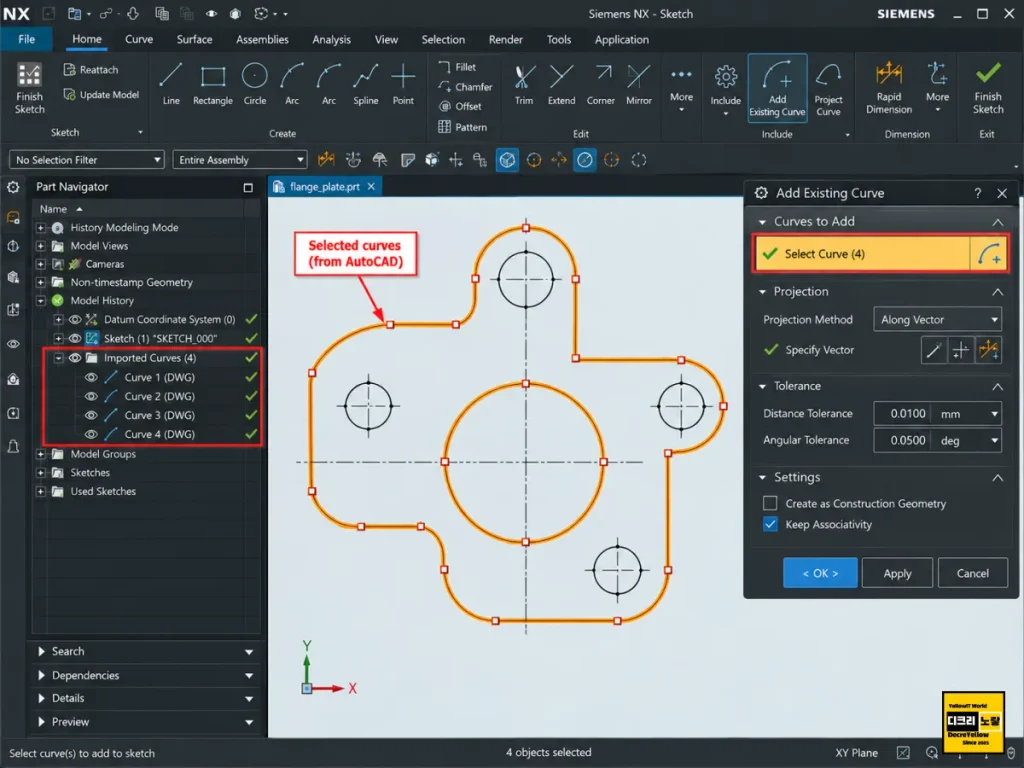Viewport: 1024px width, 768px height.
Task: Switch to the Assemblies ribbon tab
Action: coord(262,39)
